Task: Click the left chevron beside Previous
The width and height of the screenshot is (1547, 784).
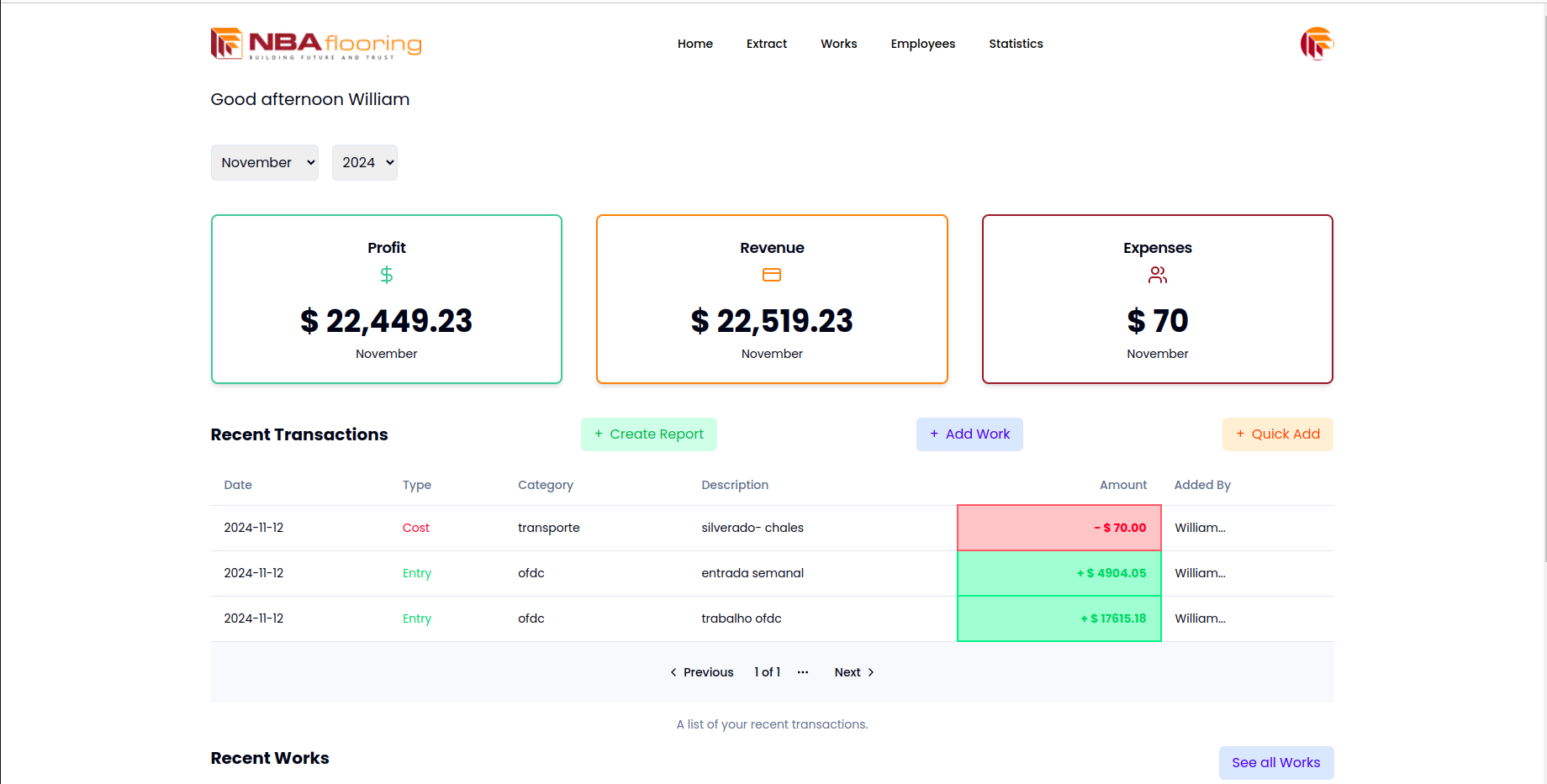Action: (x=673, y=671)
